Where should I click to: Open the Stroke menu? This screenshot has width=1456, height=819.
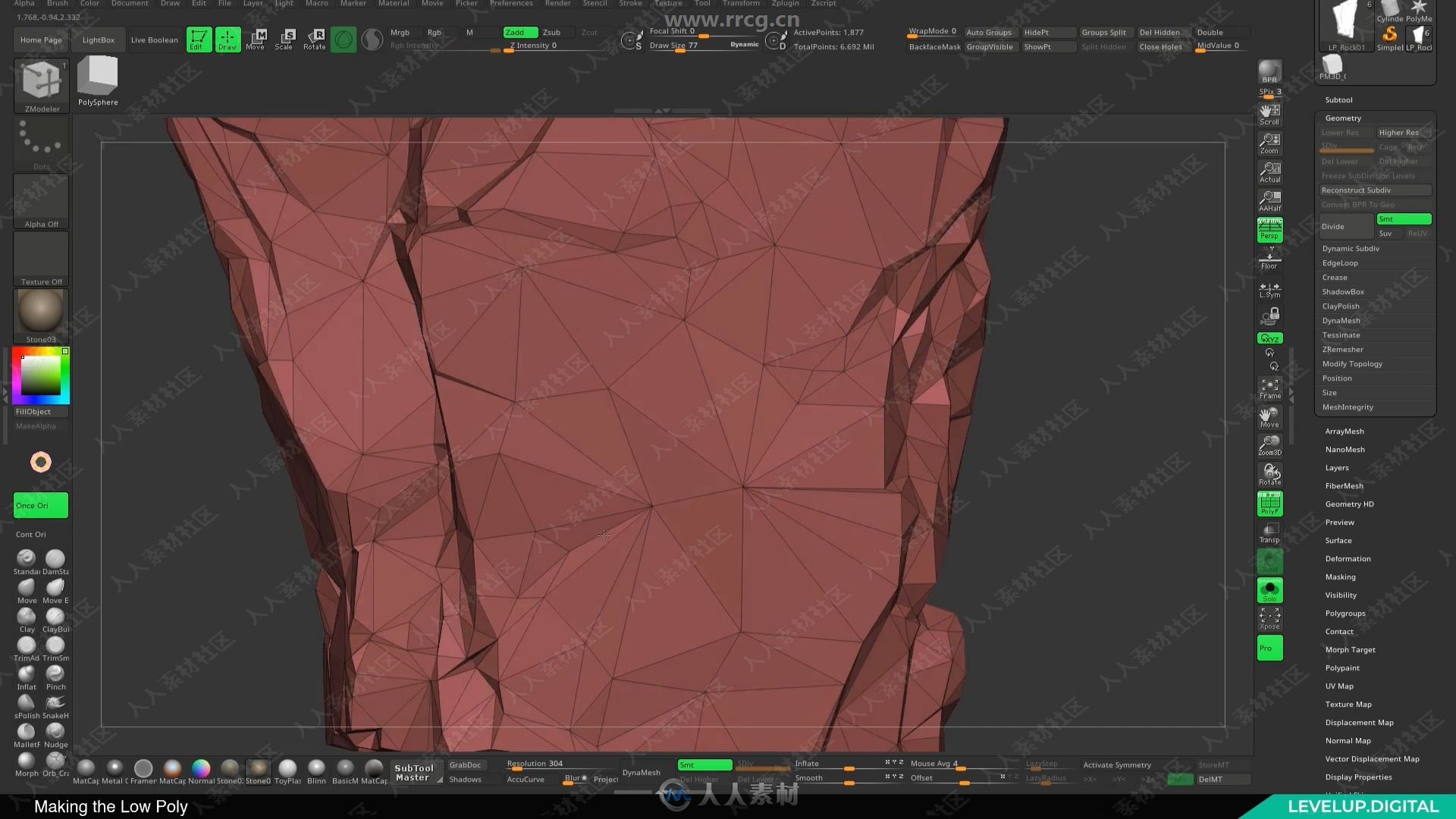pyautogui.click(x=630, y=4)
